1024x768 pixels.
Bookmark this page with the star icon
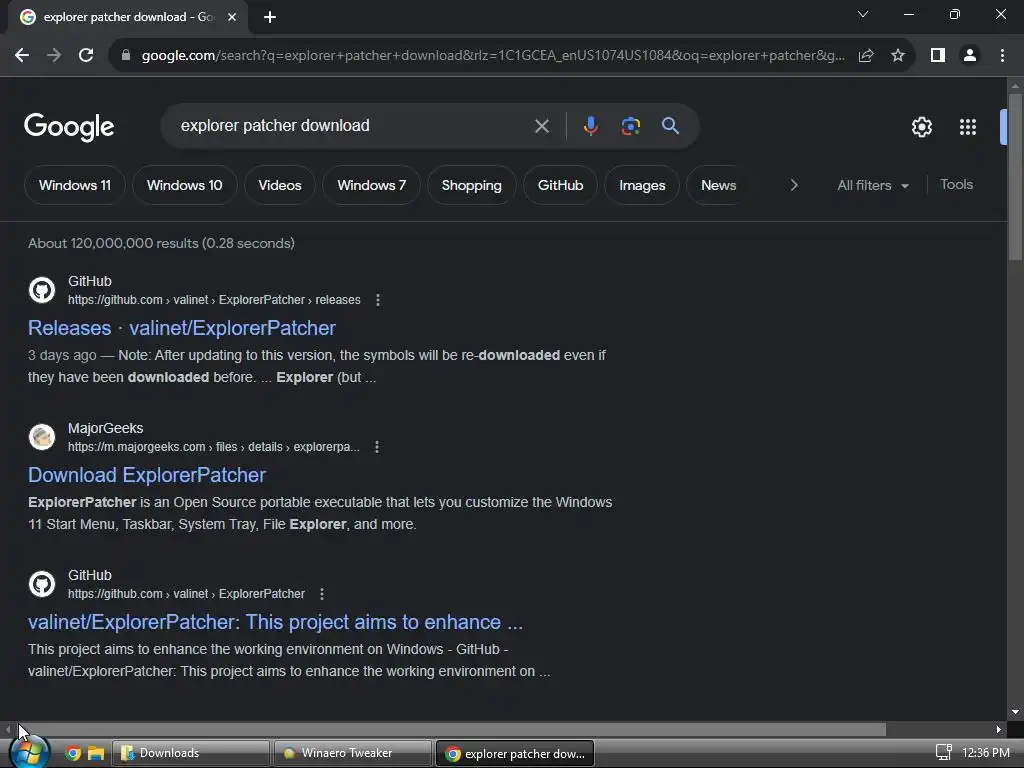click(898, 56)
